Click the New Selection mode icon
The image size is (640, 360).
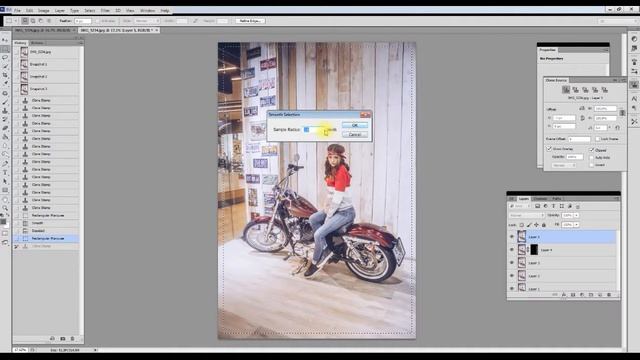pyautogui.click(x=25, y=21)
